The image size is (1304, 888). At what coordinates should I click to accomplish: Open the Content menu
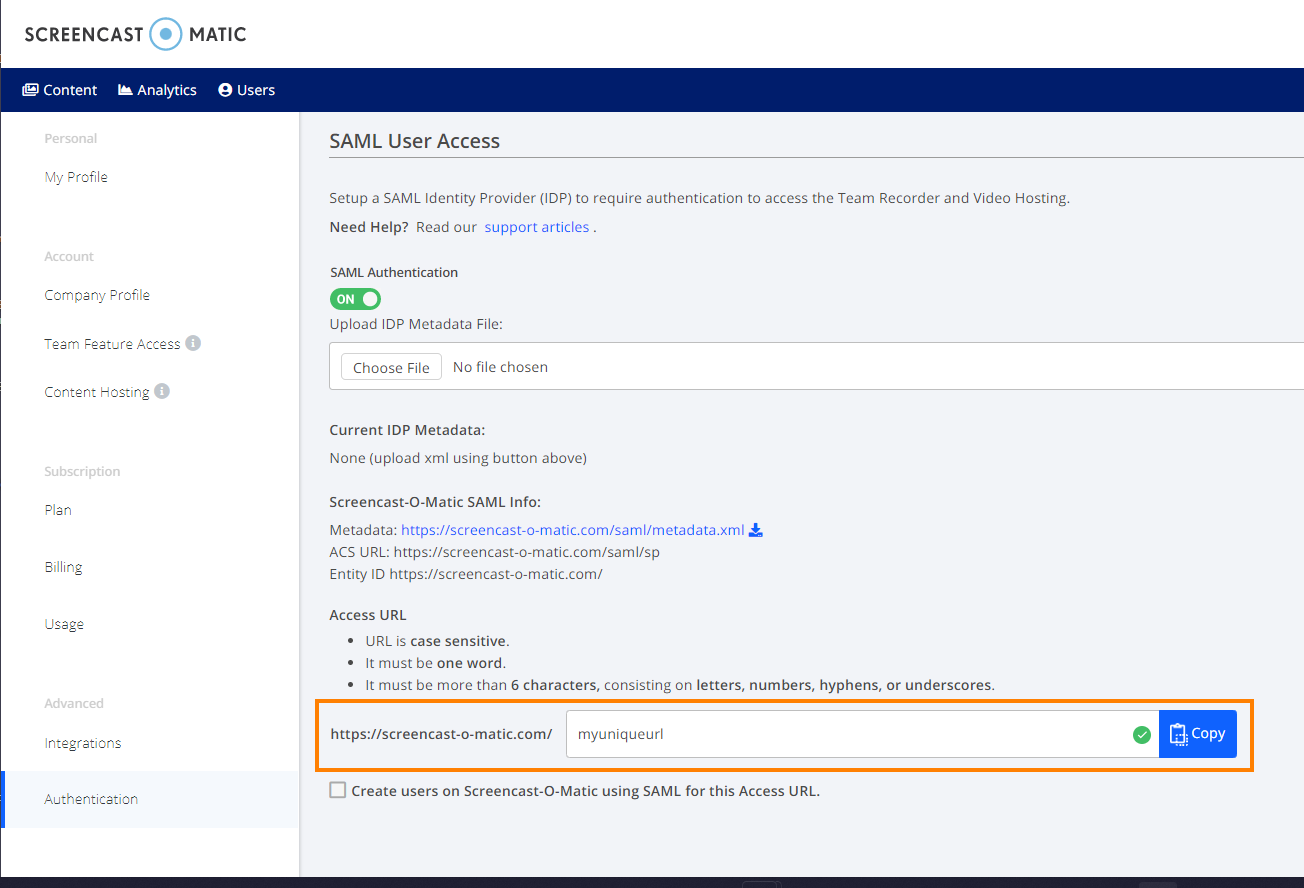[x=60, y=90]
